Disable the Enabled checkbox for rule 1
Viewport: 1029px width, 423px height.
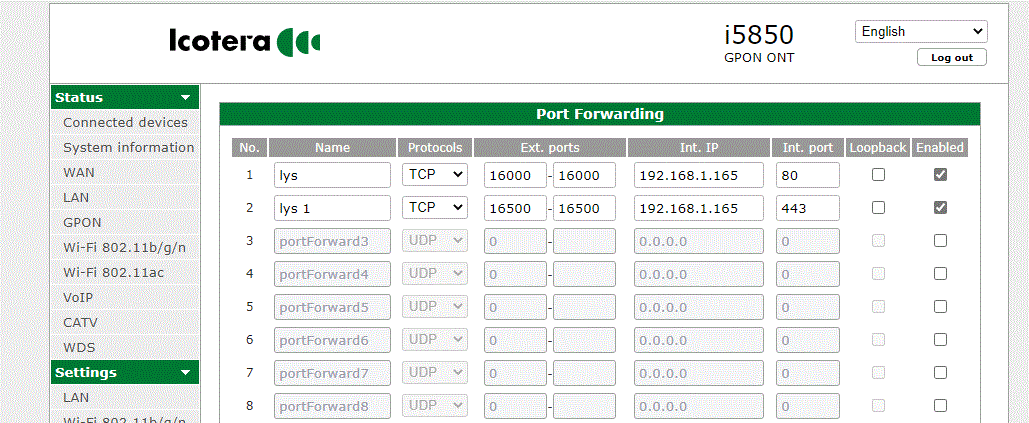pyautogui.click(x=940, y=175)
